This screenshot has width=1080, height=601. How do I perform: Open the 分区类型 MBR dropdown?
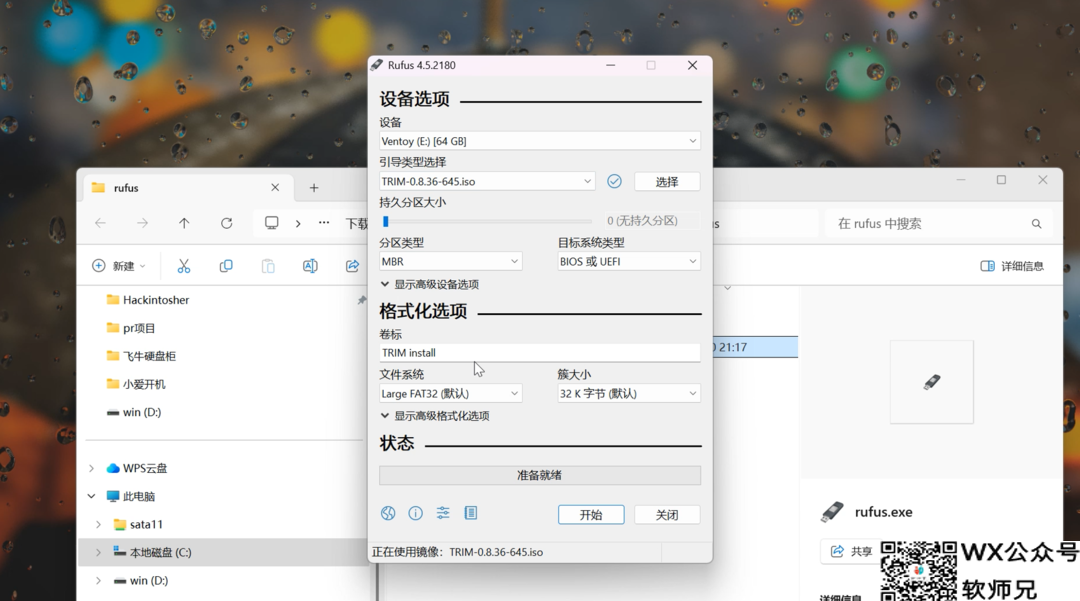coord(450,261)
